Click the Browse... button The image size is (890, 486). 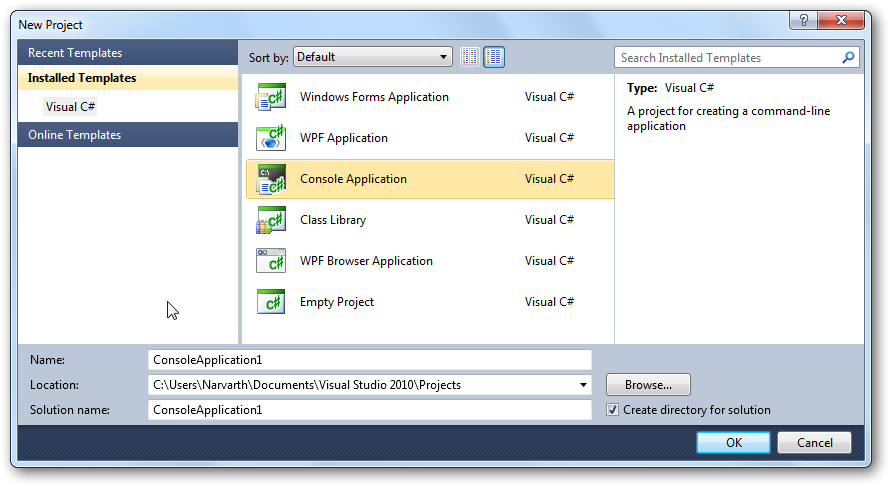(x=648, y=385)
